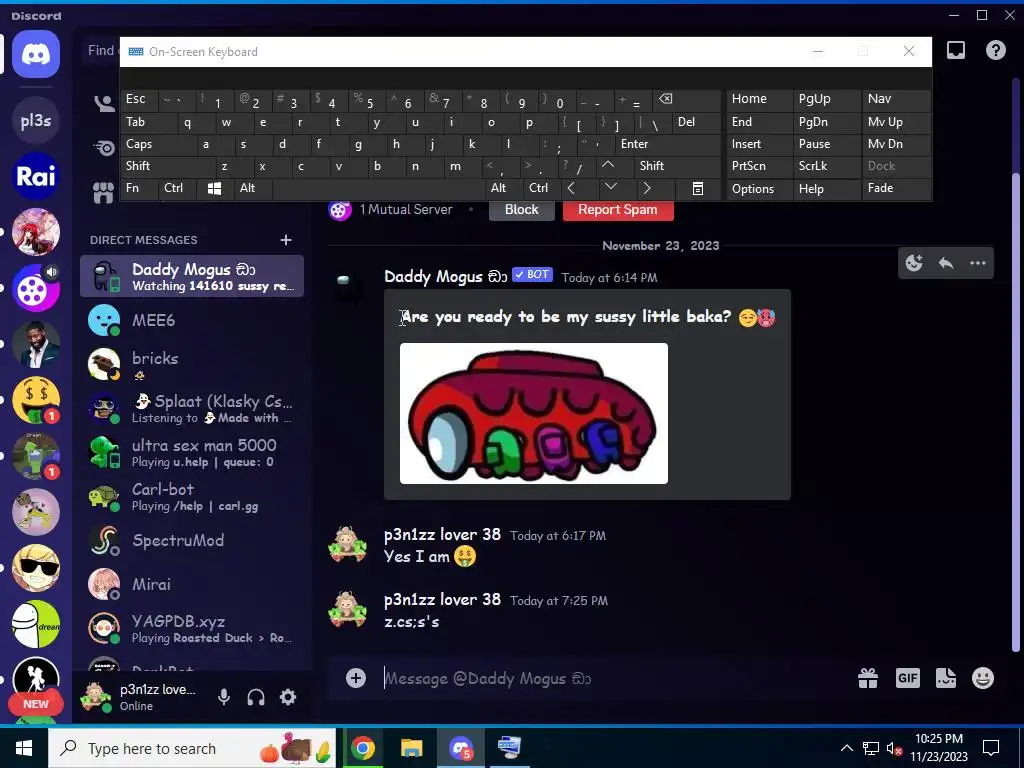Open User Settings gear icon
The height and width of the screenshot is (768, 1024).
click(288, 697)
